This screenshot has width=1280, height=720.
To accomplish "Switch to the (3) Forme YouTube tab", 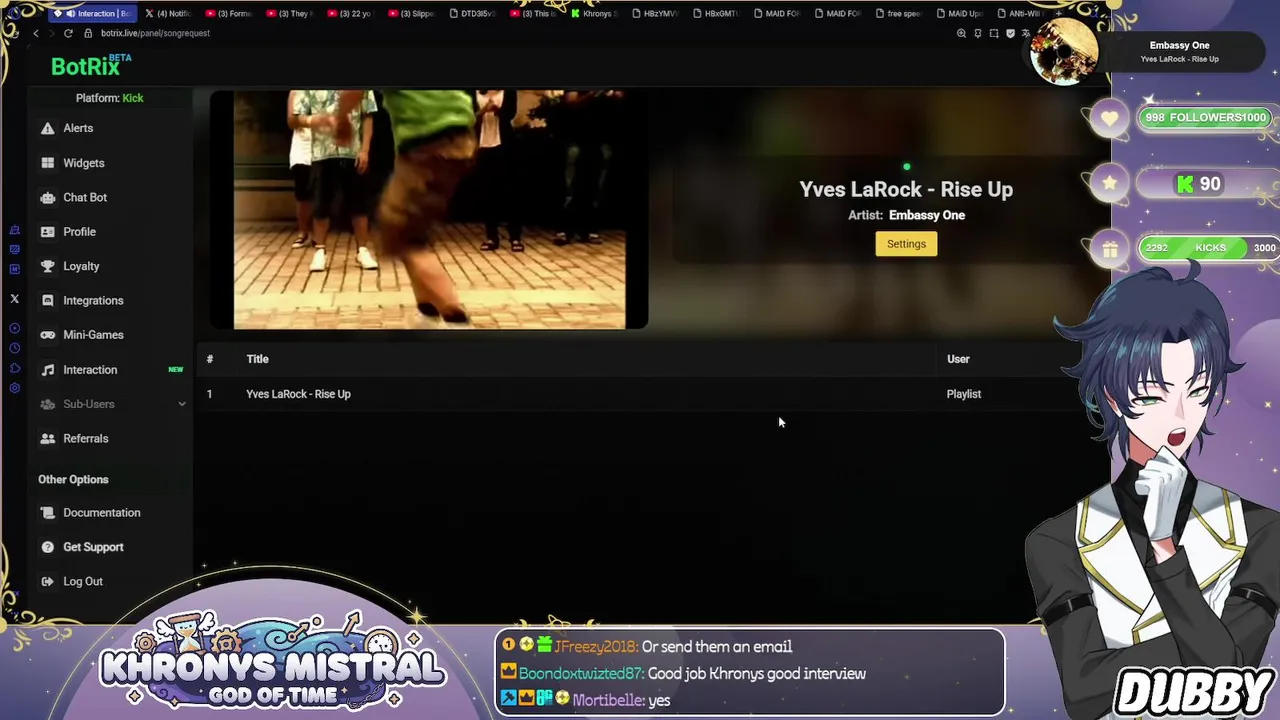I will pyautogui.click(x=229, y=13).
